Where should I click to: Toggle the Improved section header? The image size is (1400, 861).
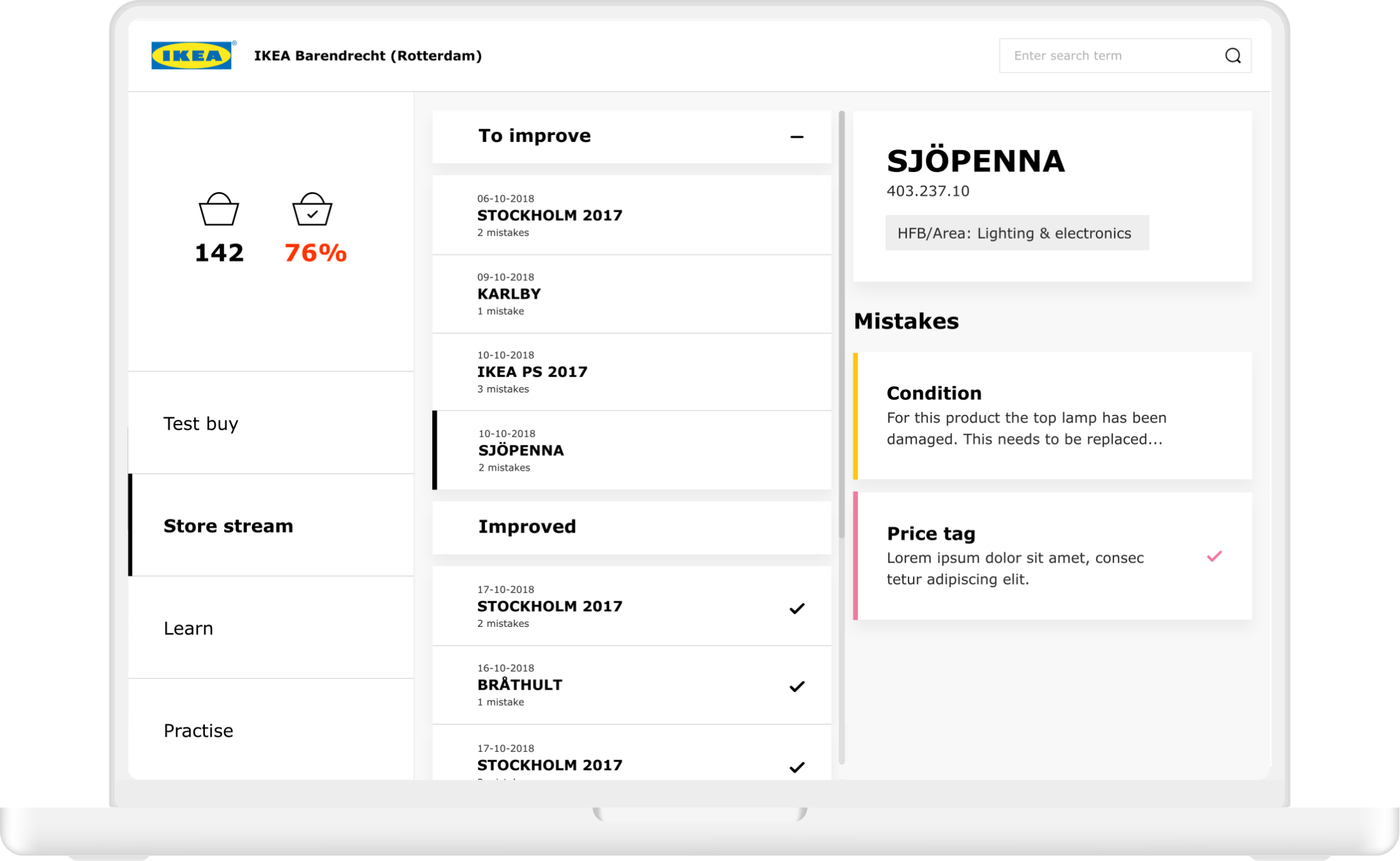632,527
